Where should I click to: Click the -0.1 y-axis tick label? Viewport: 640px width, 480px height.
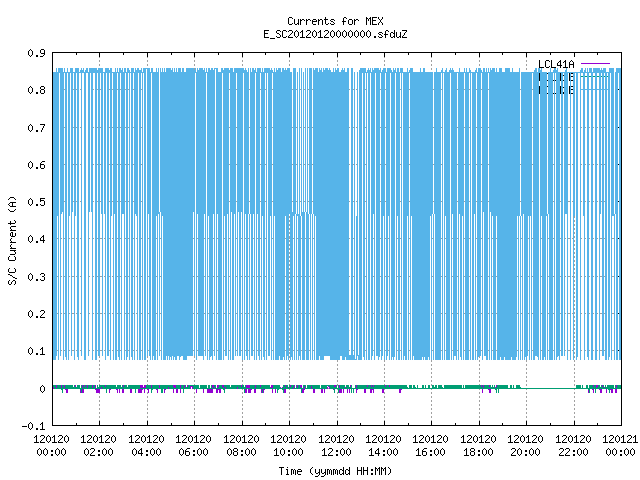coord(33,426)
